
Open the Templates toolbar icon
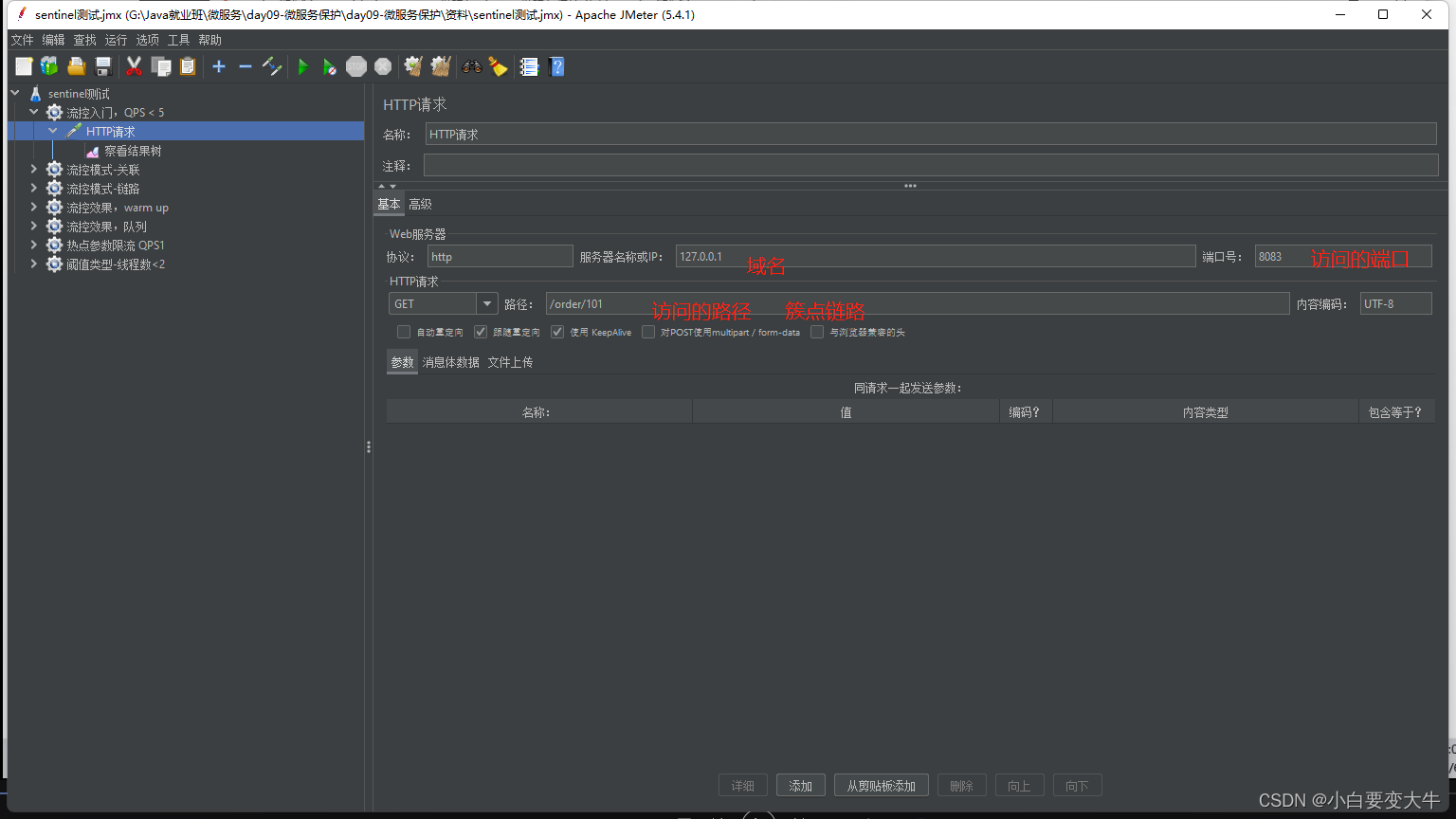point(49,66)
